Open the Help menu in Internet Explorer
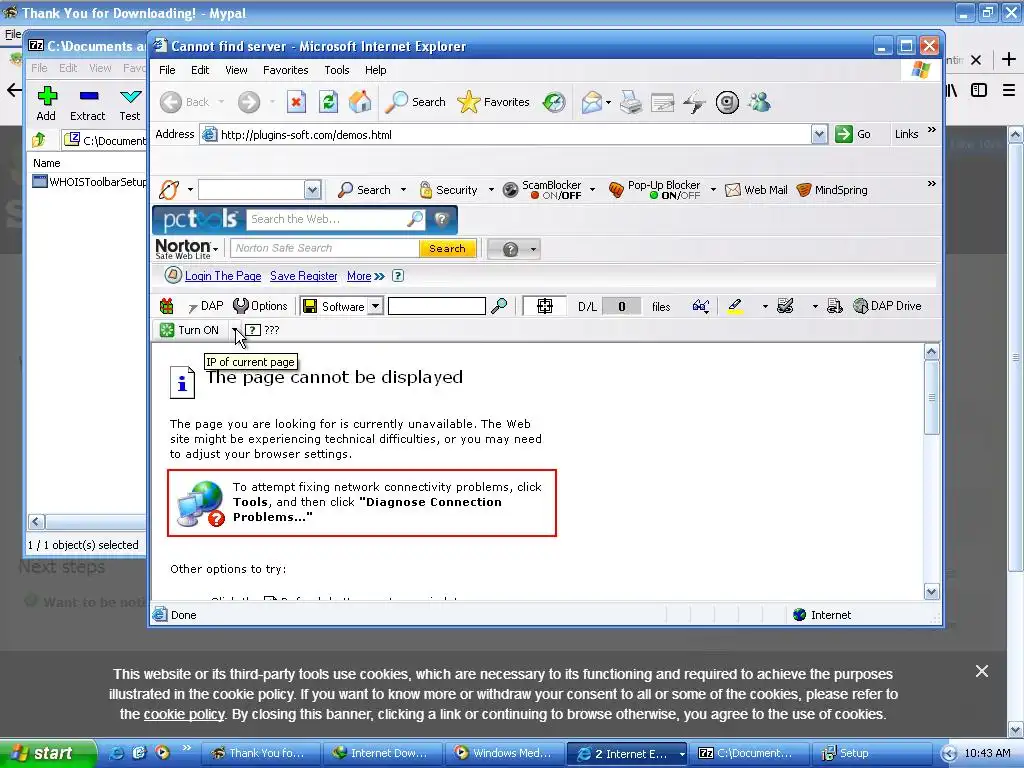1024x768 pixels. [376, 70]
